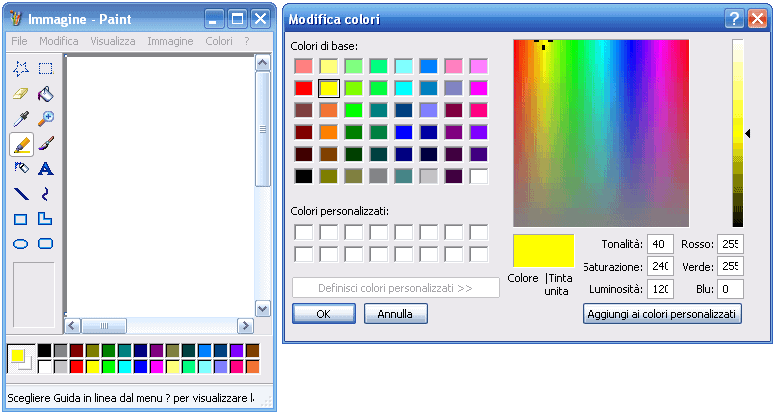
Task: Click the Verde value field
Action: pos(731,266)
